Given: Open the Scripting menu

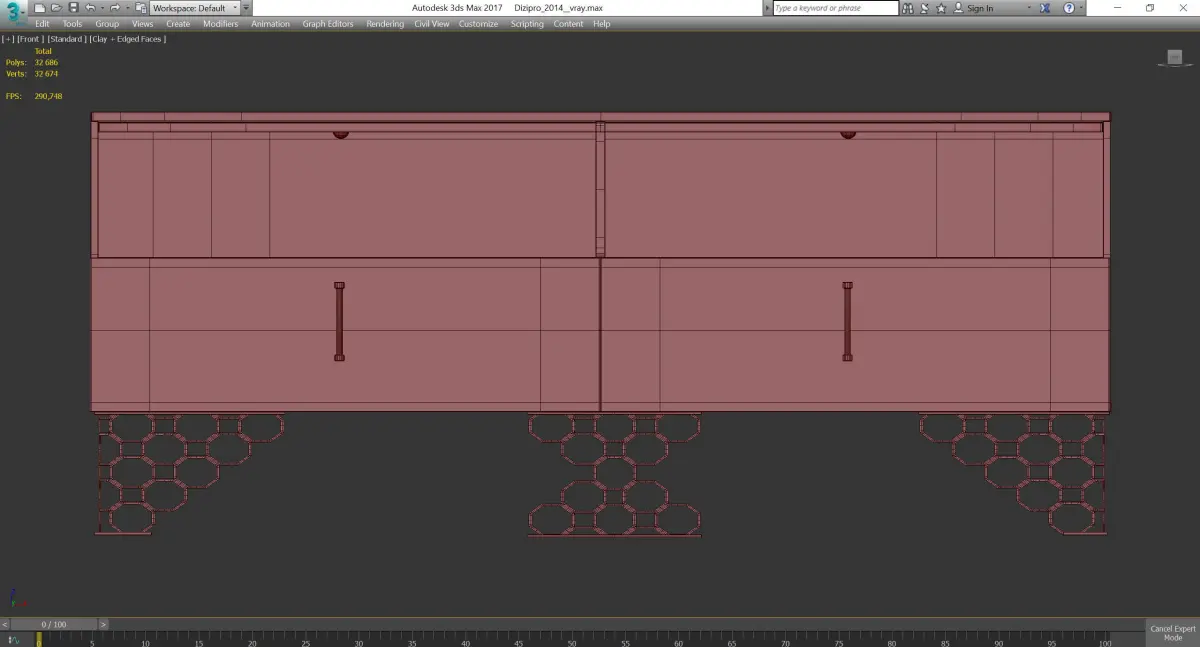Looking at the screenshot, I should 527,24.
